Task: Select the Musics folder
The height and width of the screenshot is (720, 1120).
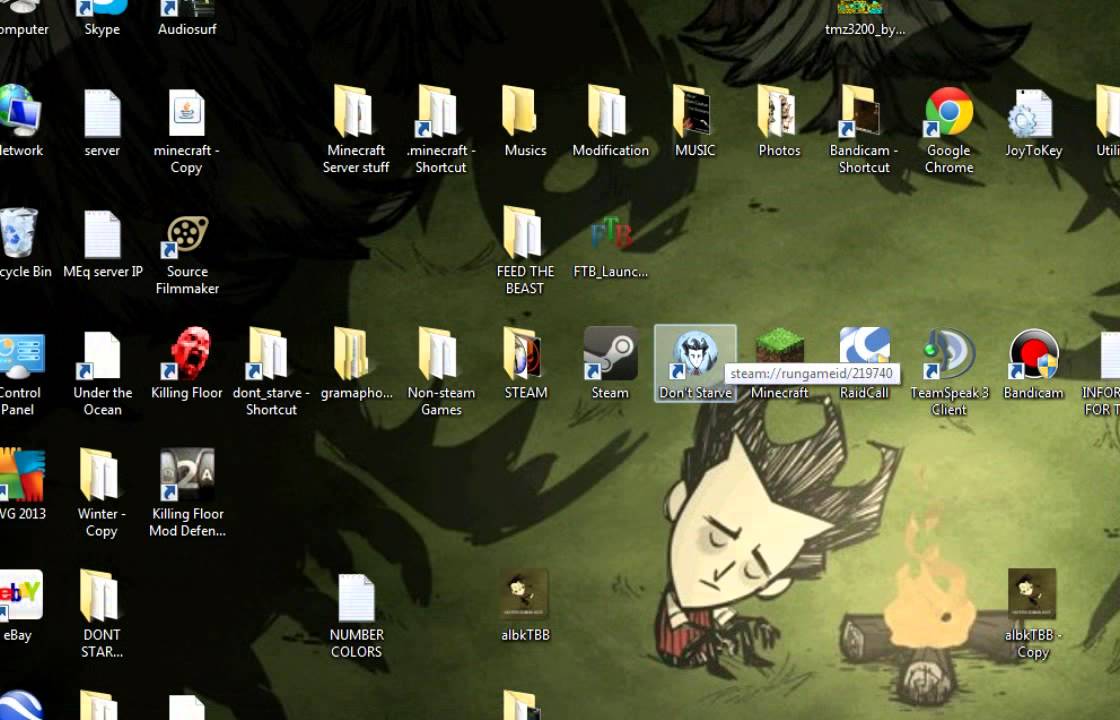Action: pos(525,121)
